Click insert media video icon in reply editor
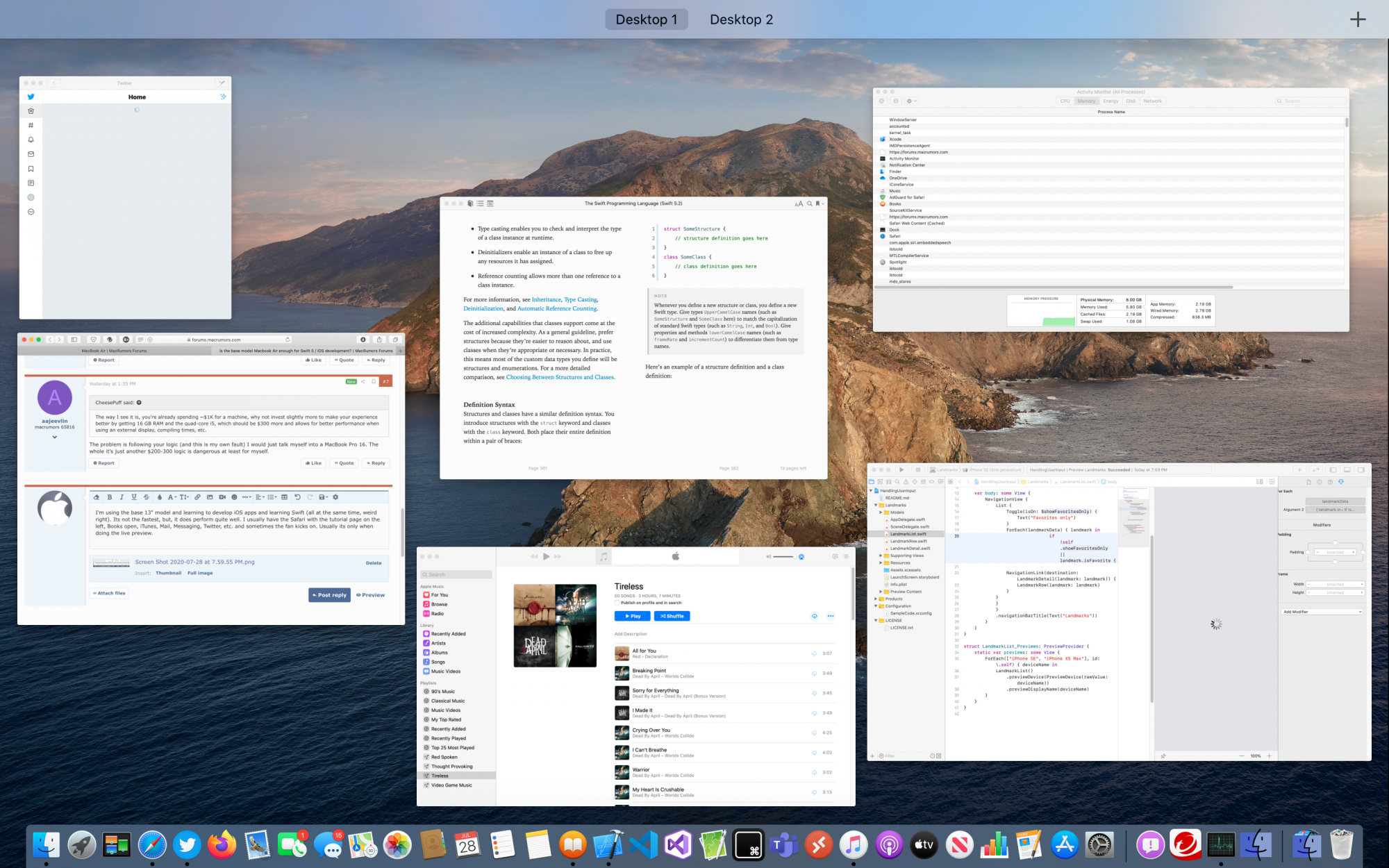 pos(222,497)
